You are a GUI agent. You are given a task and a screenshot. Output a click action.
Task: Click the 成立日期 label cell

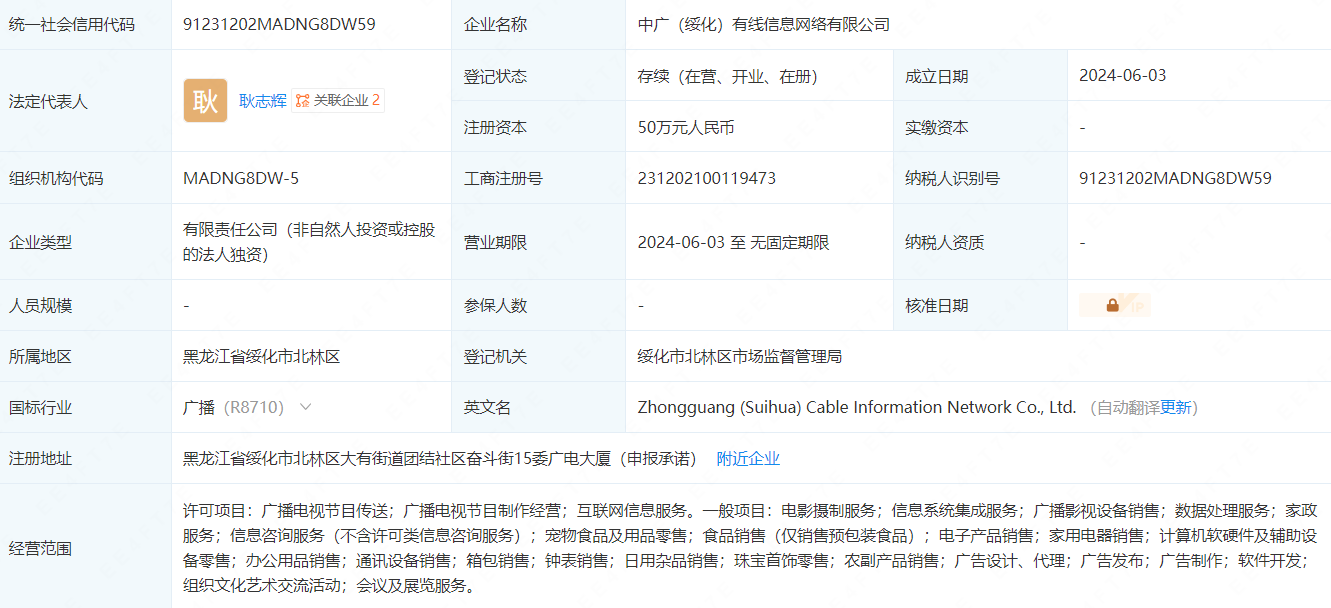pos(980,76)
